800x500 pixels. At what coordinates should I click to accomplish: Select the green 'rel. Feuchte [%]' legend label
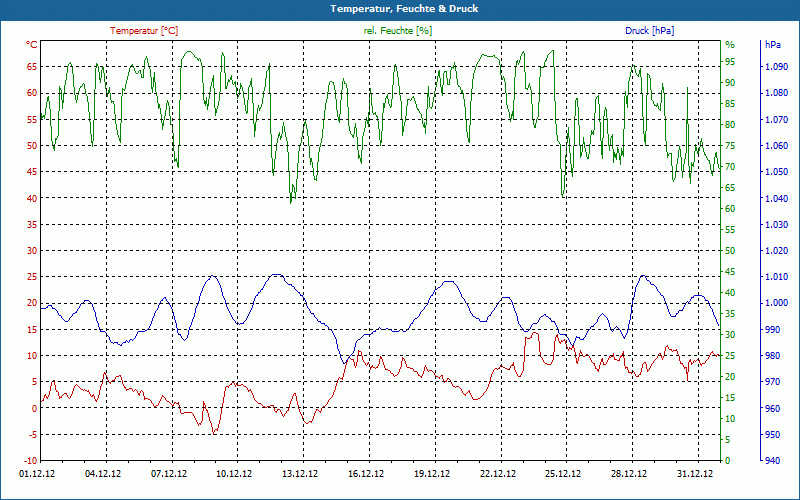coord(398,31)
